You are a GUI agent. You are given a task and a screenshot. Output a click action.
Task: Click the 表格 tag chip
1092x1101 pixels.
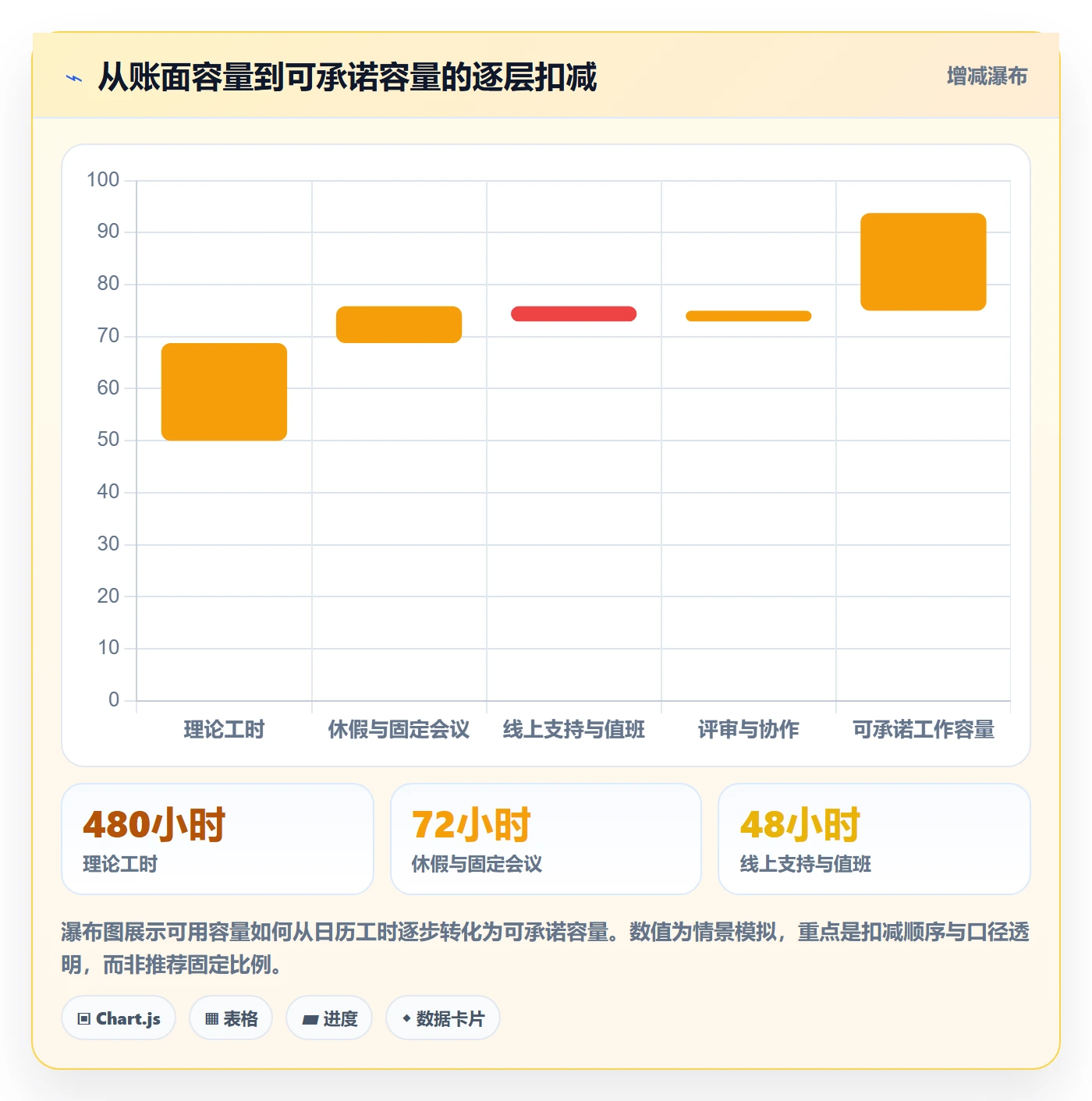point(231,1018)
